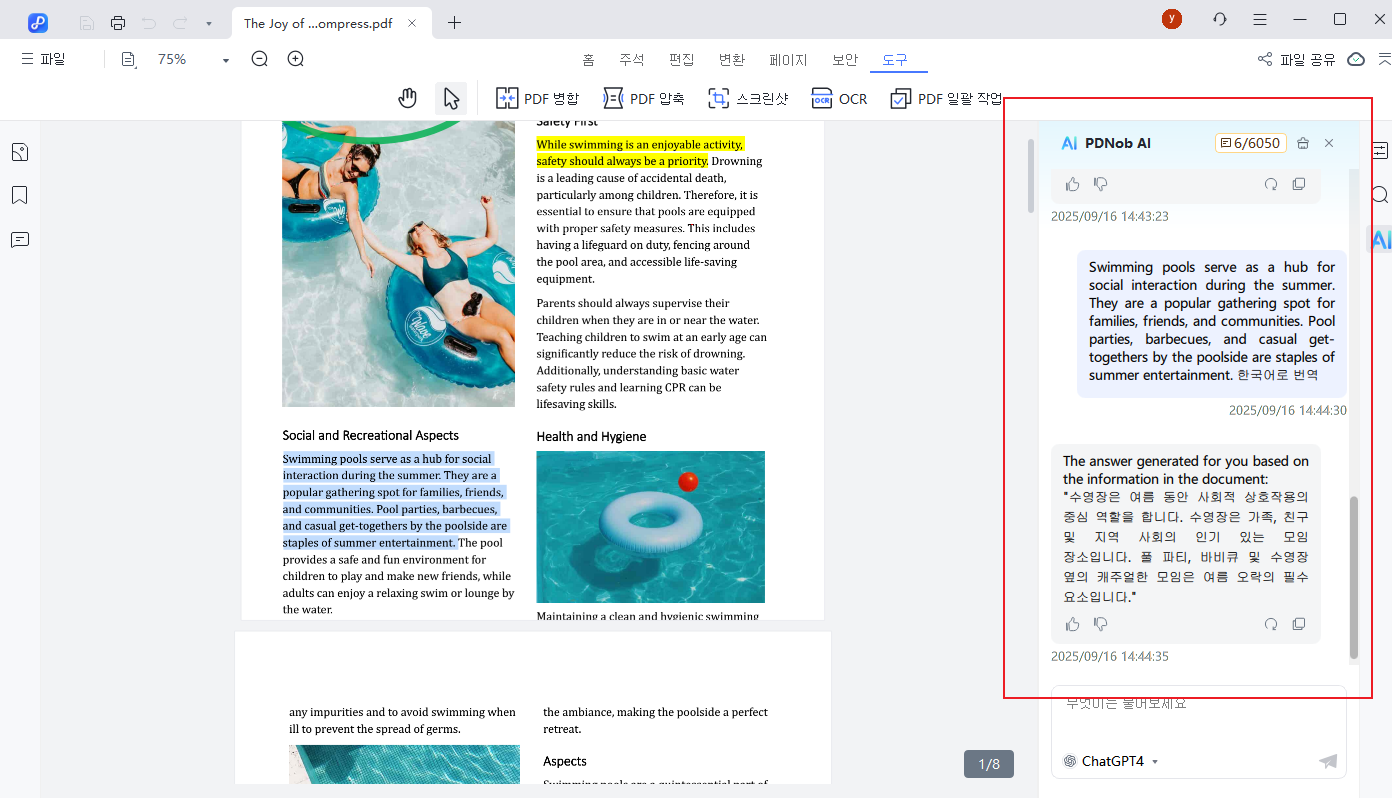
Task: Start the 스크린샷 screenshot tool
Action: (748, 98)
